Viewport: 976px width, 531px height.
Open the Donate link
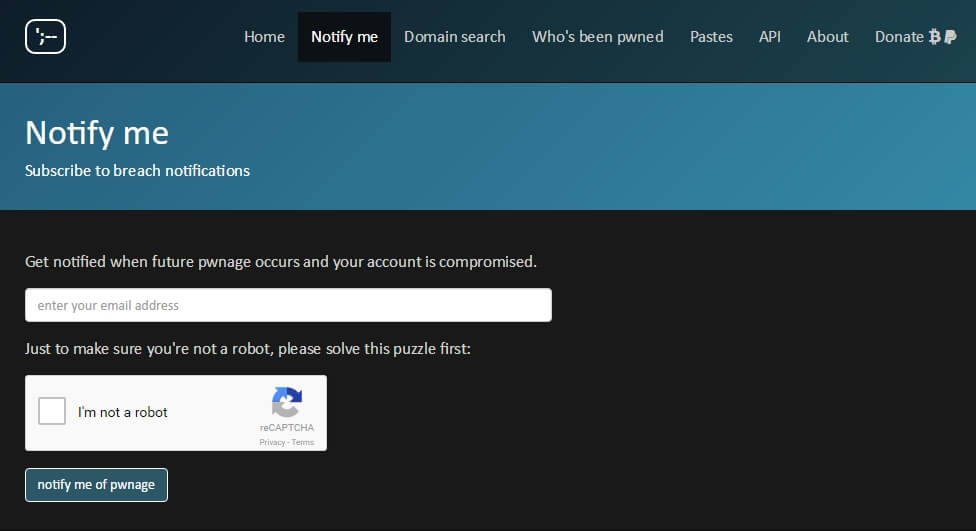(x=915, y=37)
